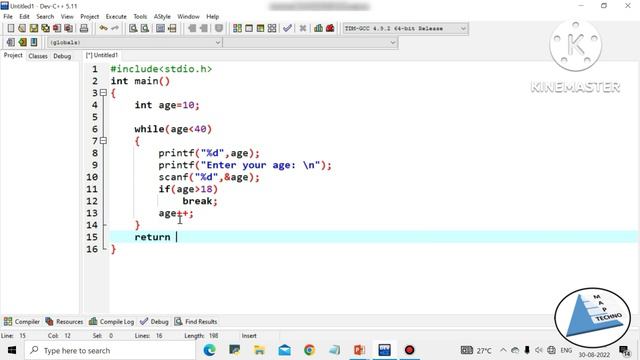Switch to the Debug side tab

(62, 56)
